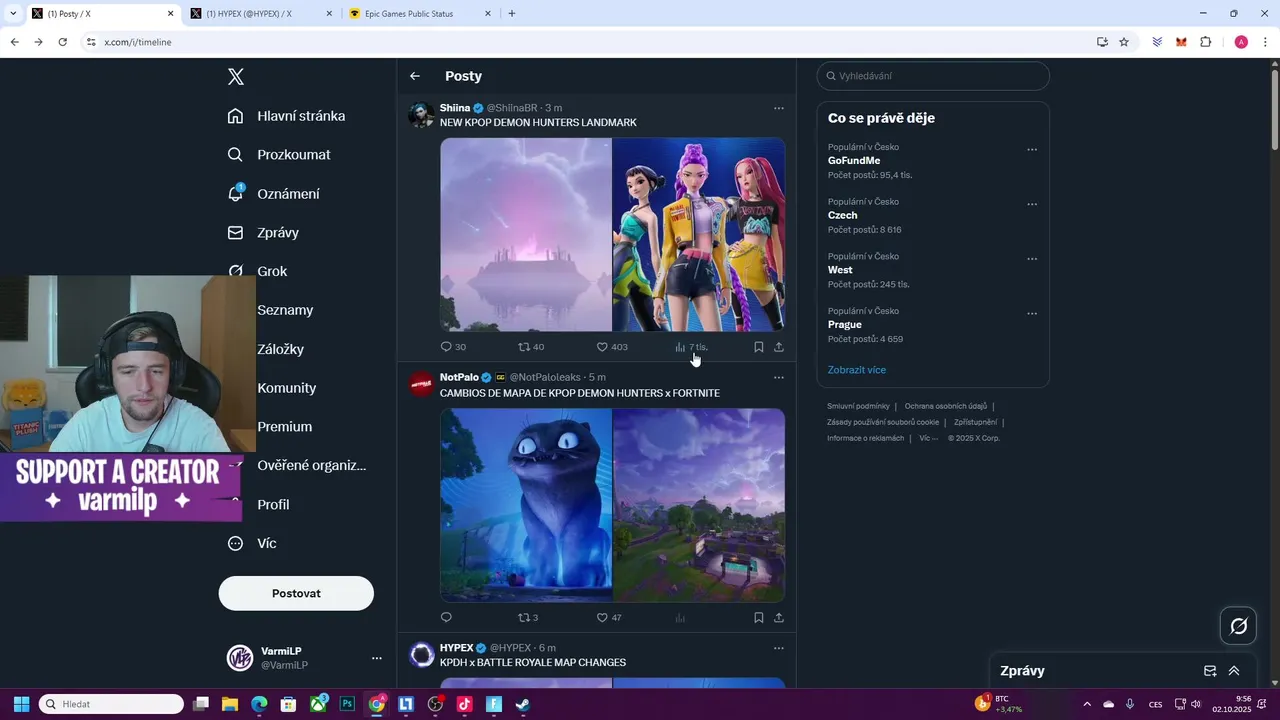Bookmark this page with star icon
The height and width of the screenshot is (720, 1280).
click(x=1124, y=42)
